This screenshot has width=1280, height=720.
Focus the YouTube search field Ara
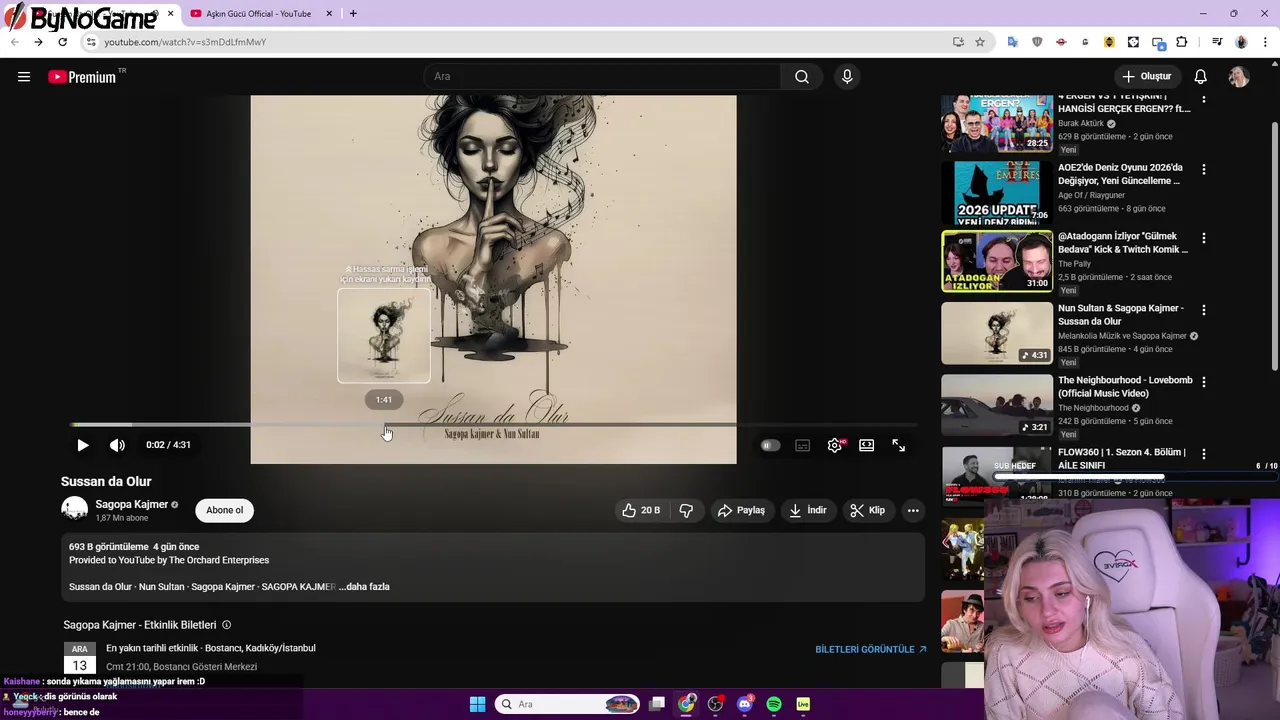(x=603, y=77)
